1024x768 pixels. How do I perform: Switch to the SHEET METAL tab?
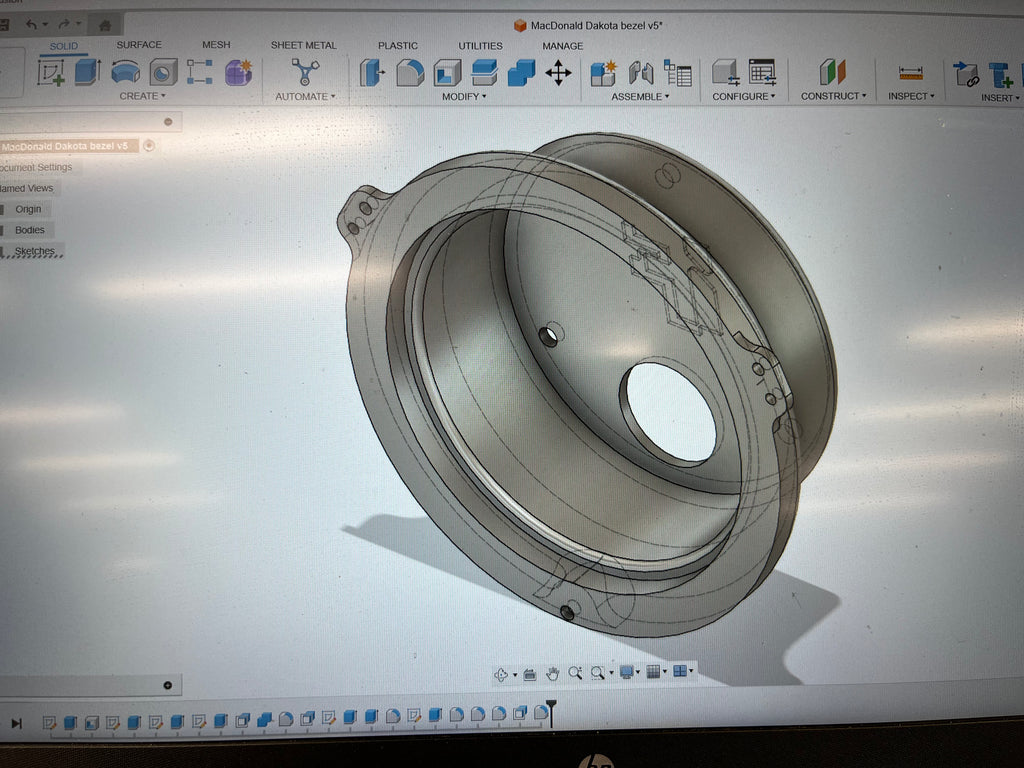303,45
